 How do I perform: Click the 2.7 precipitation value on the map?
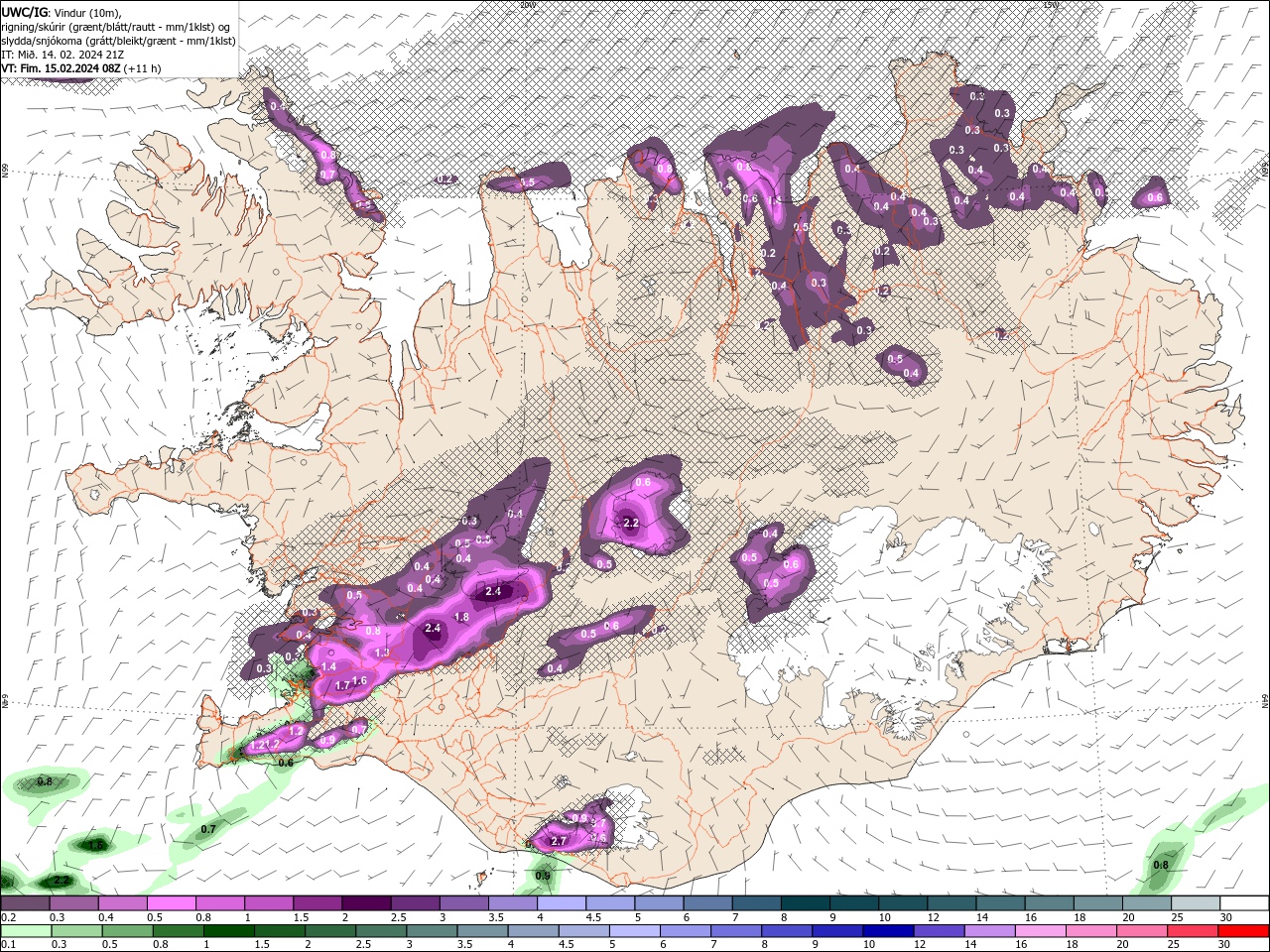point(559,841)
